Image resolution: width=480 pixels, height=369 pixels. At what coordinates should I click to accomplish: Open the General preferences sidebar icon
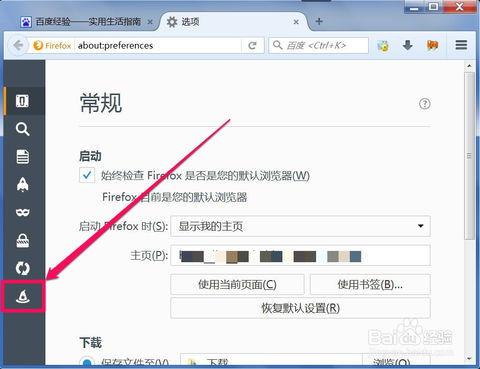tap(23, 101)
